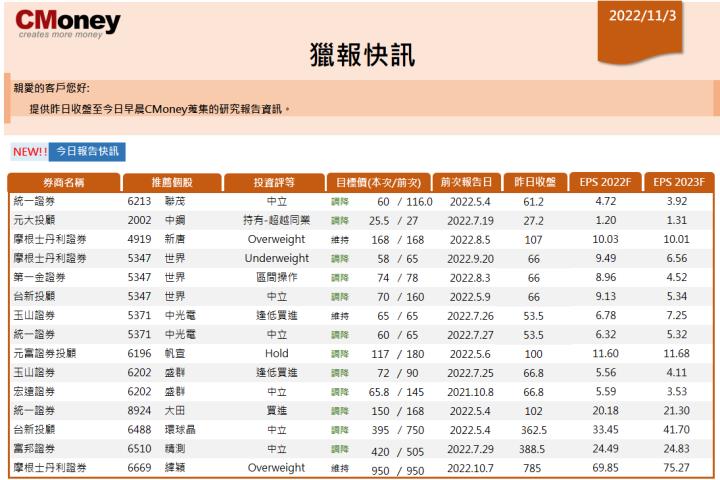Click the 區間操作 rating cell
Viewport: 720px width, 480px height.
pos(276,277)
